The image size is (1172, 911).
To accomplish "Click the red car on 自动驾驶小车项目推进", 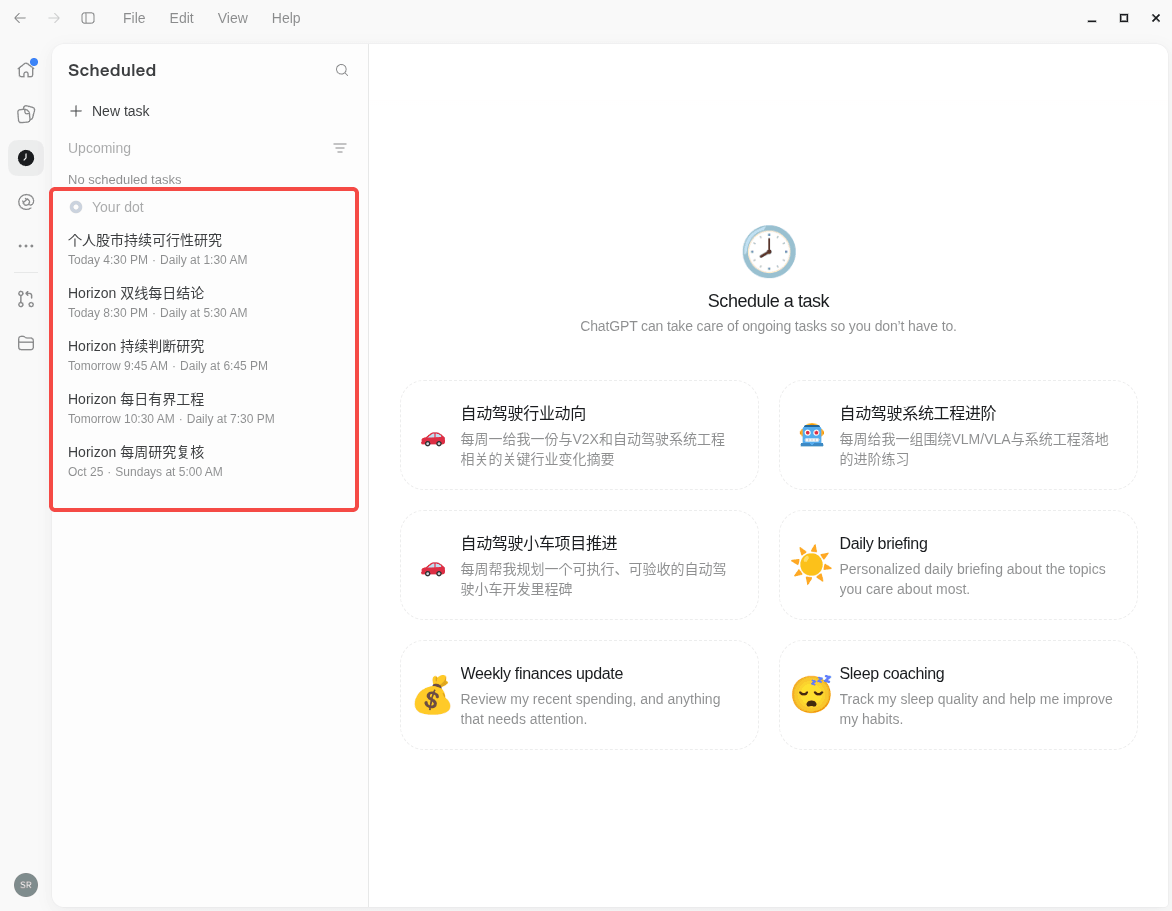I will (433, 568).
